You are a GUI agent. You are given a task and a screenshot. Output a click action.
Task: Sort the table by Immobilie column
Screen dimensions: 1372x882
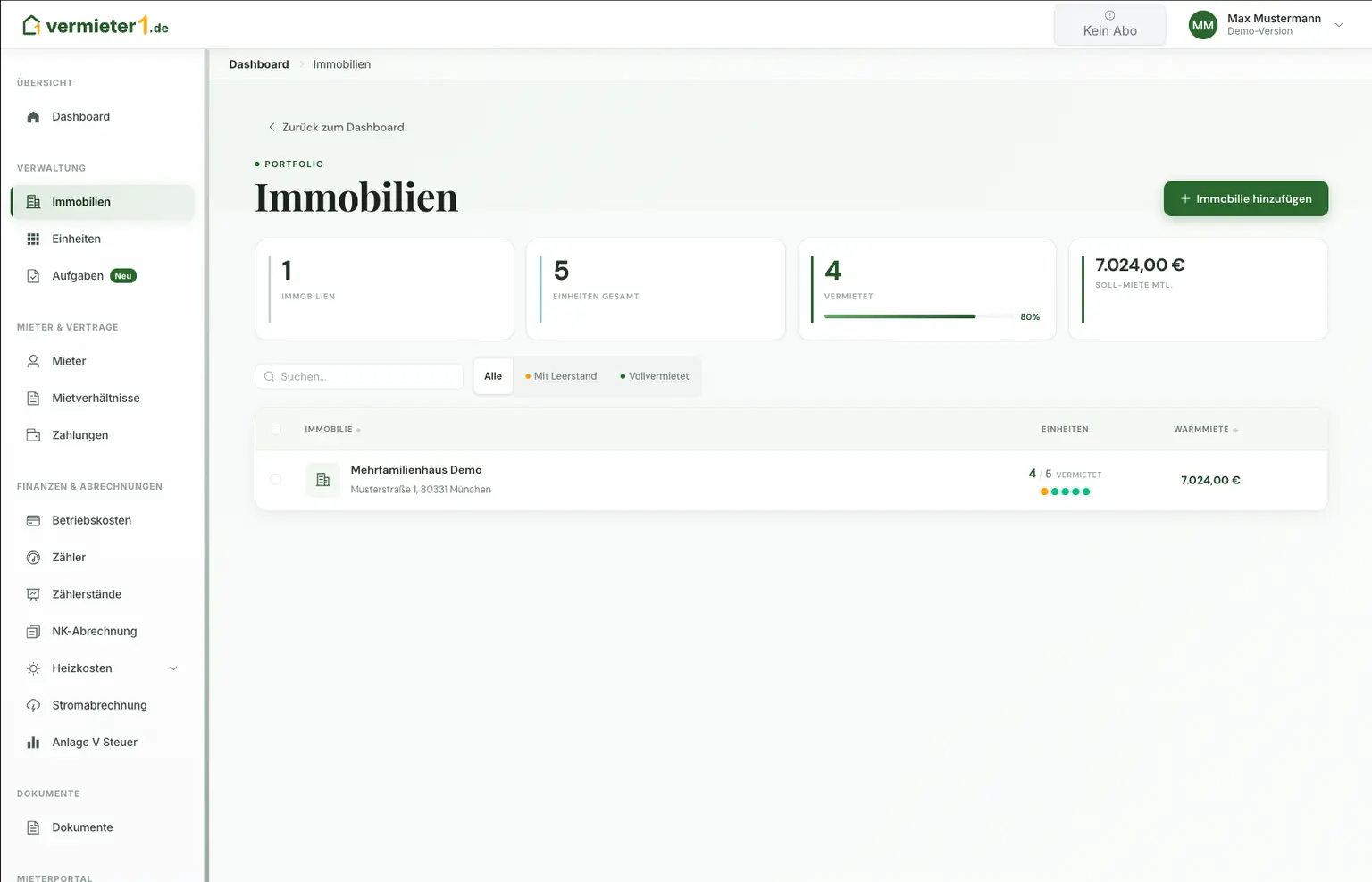pyautogui.click(x=332, y=429)
